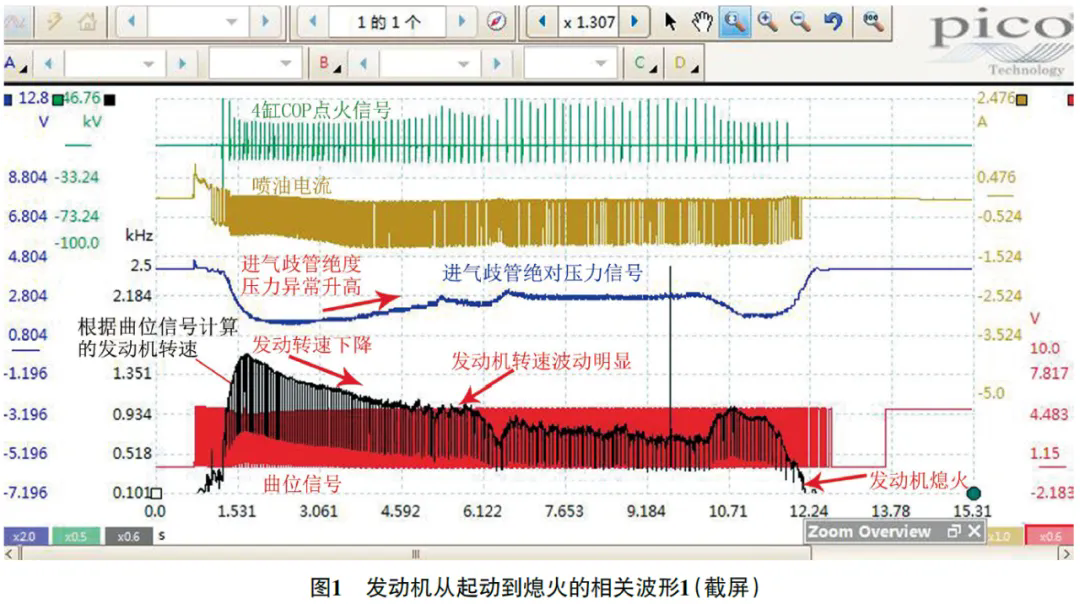
Task: Click Channel A previous range arrow
Action: (48, 64)
